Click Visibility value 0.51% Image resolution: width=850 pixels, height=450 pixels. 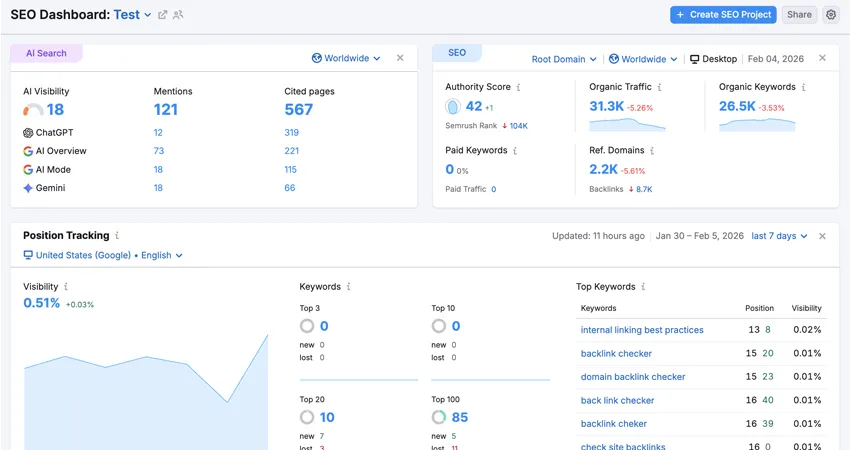click(x=41, y=303)
